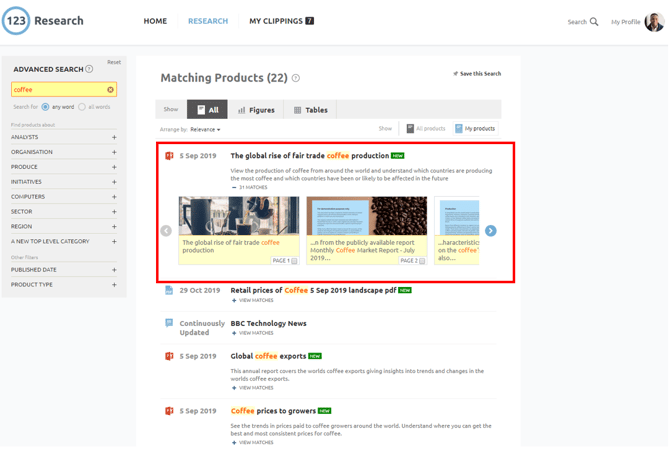The image size is (670, 449).
Task: Click the Advanced Search help icon
Action: coord(89,69)
